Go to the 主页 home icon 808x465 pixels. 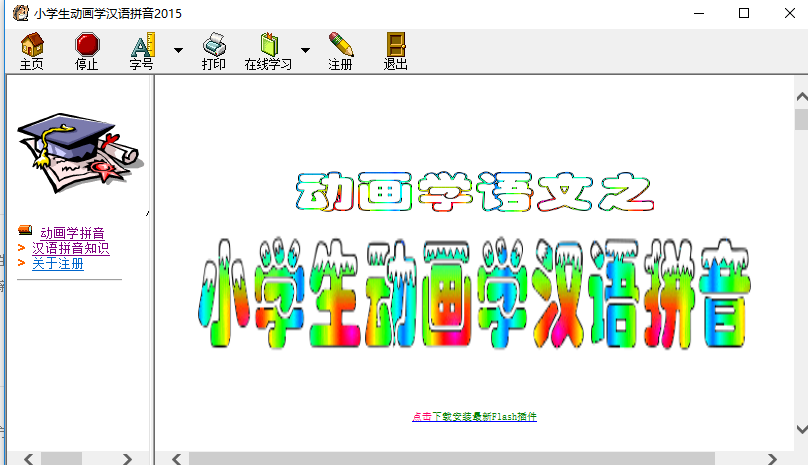pyautogui.click(x=32, y=51)
